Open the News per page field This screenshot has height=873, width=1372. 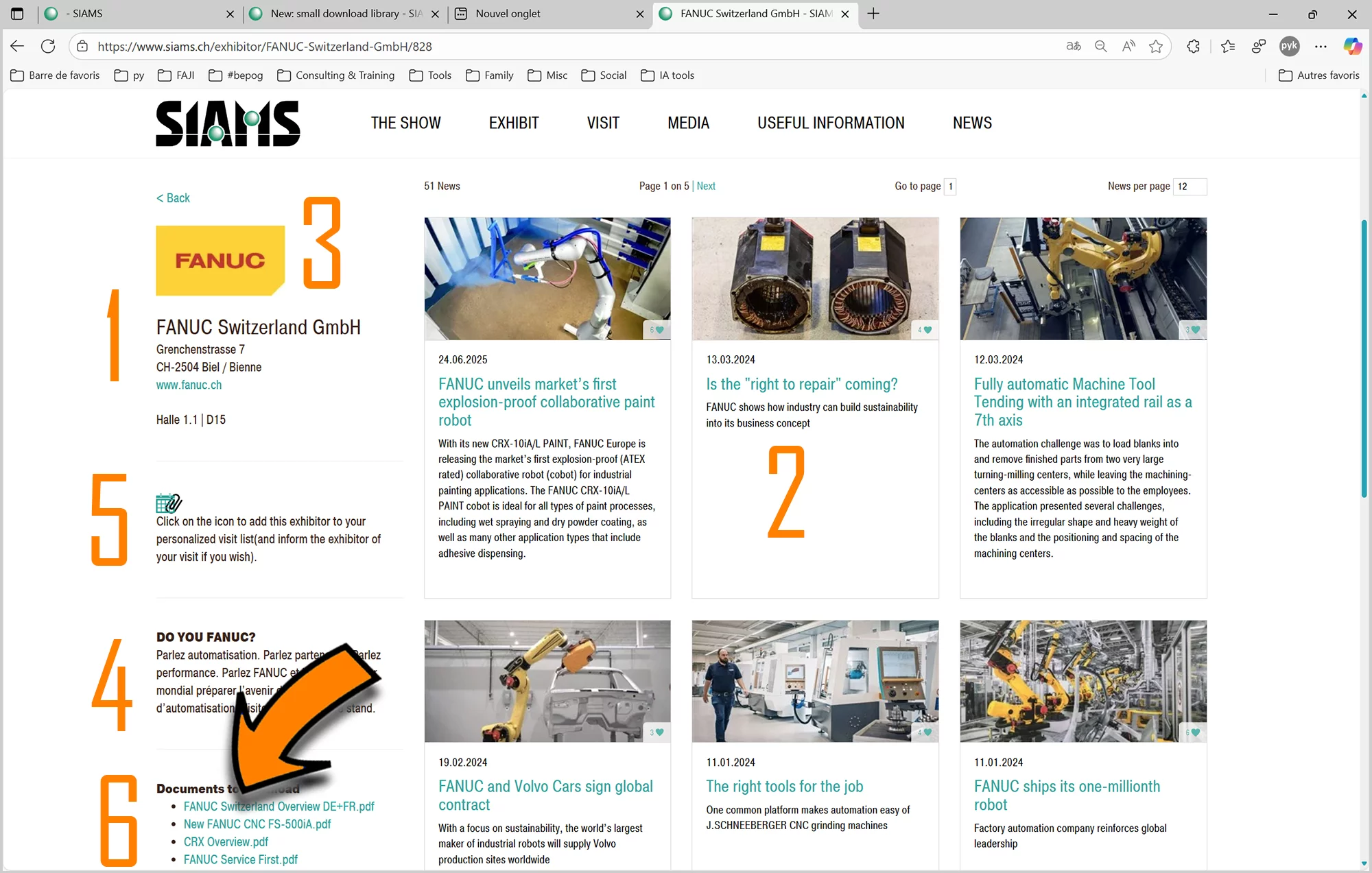pyautogui.click(x=1190, y=186)
